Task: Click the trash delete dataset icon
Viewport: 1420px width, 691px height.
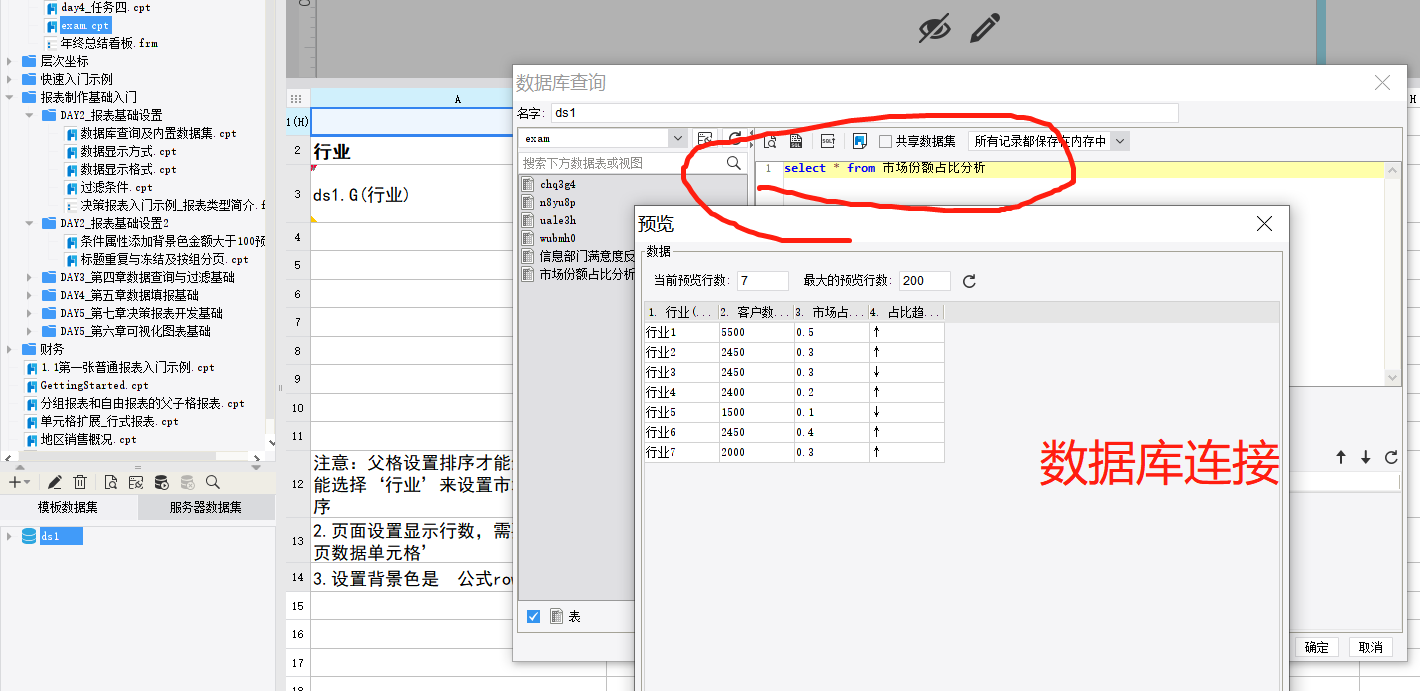Action: coord(80,483)
